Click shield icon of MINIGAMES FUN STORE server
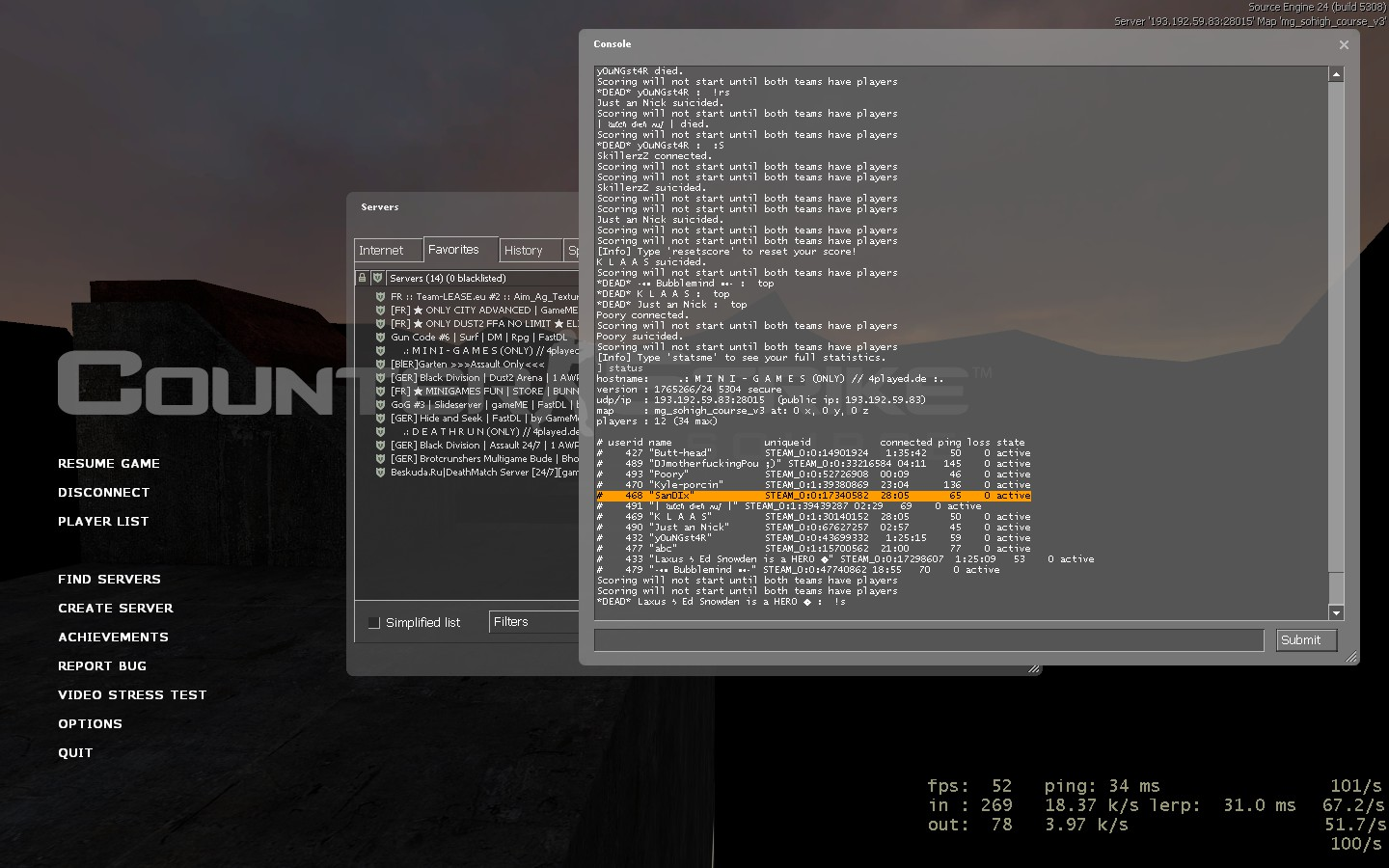This screenshot has width=1389, height=868. 380,392
